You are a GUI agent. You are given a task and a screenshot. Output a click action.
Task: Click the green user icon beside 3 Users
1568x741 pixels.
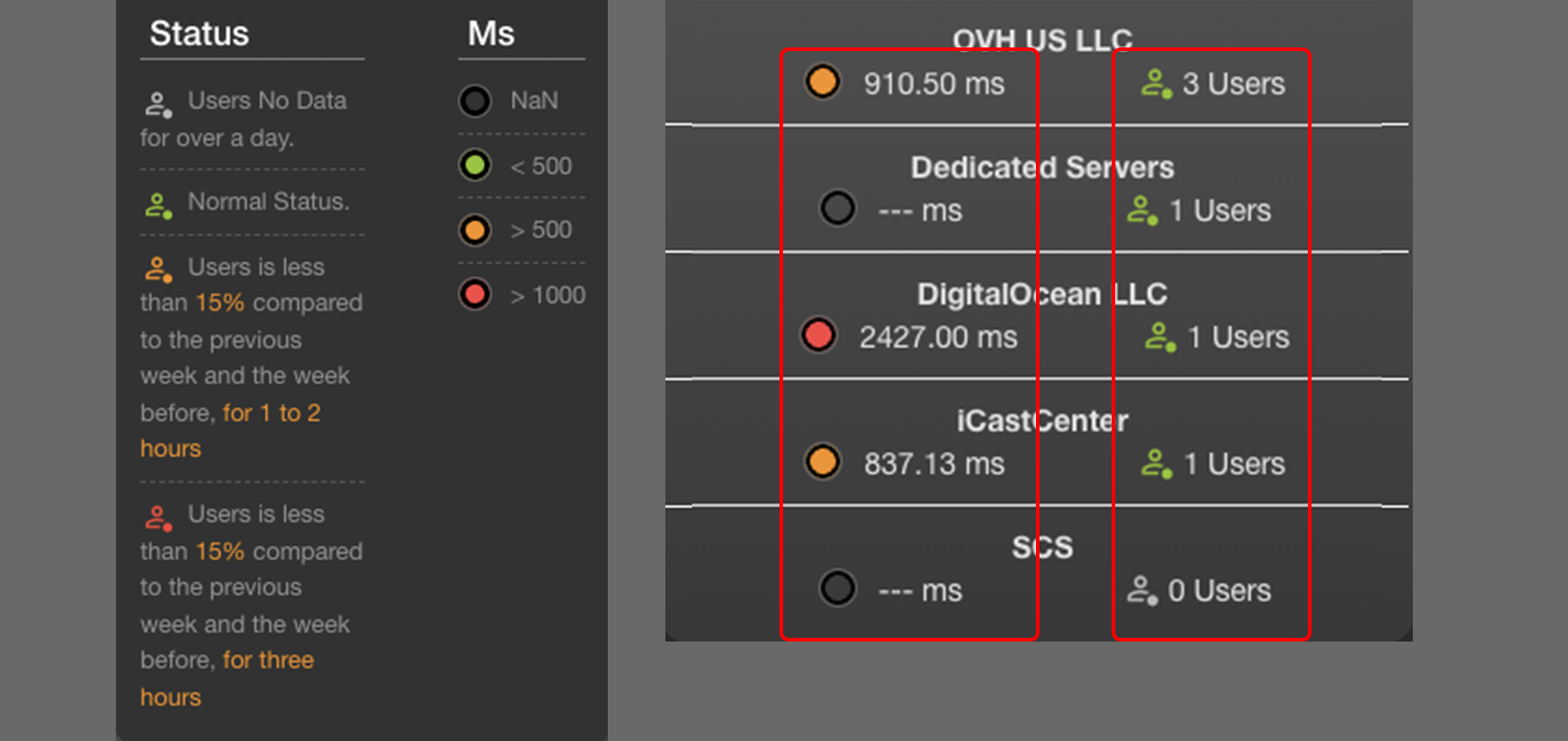click(x=1156, y=84)
